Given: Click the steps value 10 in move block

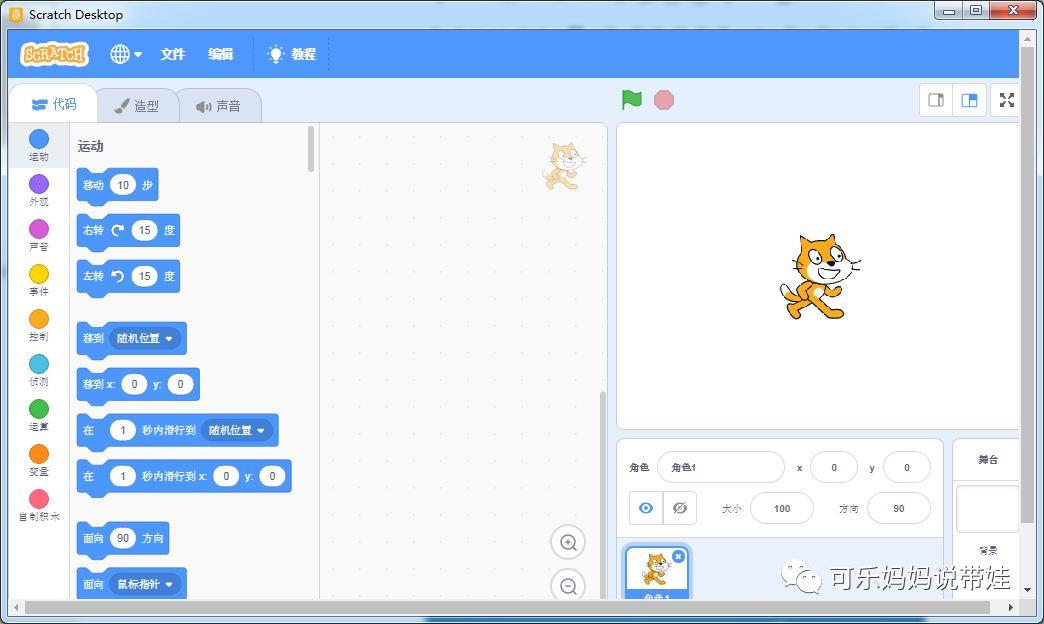Looking at the screenshot, I should click(123, 185).
